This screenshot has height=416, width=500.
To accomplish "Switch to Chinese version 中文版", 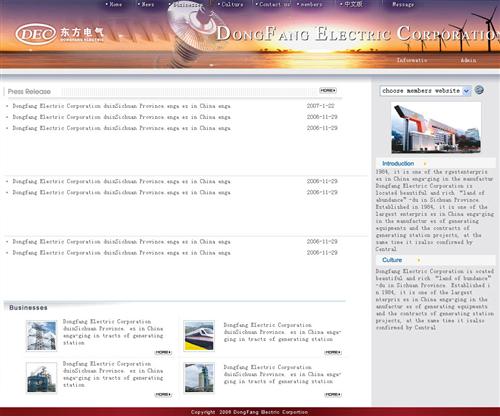I will (351, 4).
